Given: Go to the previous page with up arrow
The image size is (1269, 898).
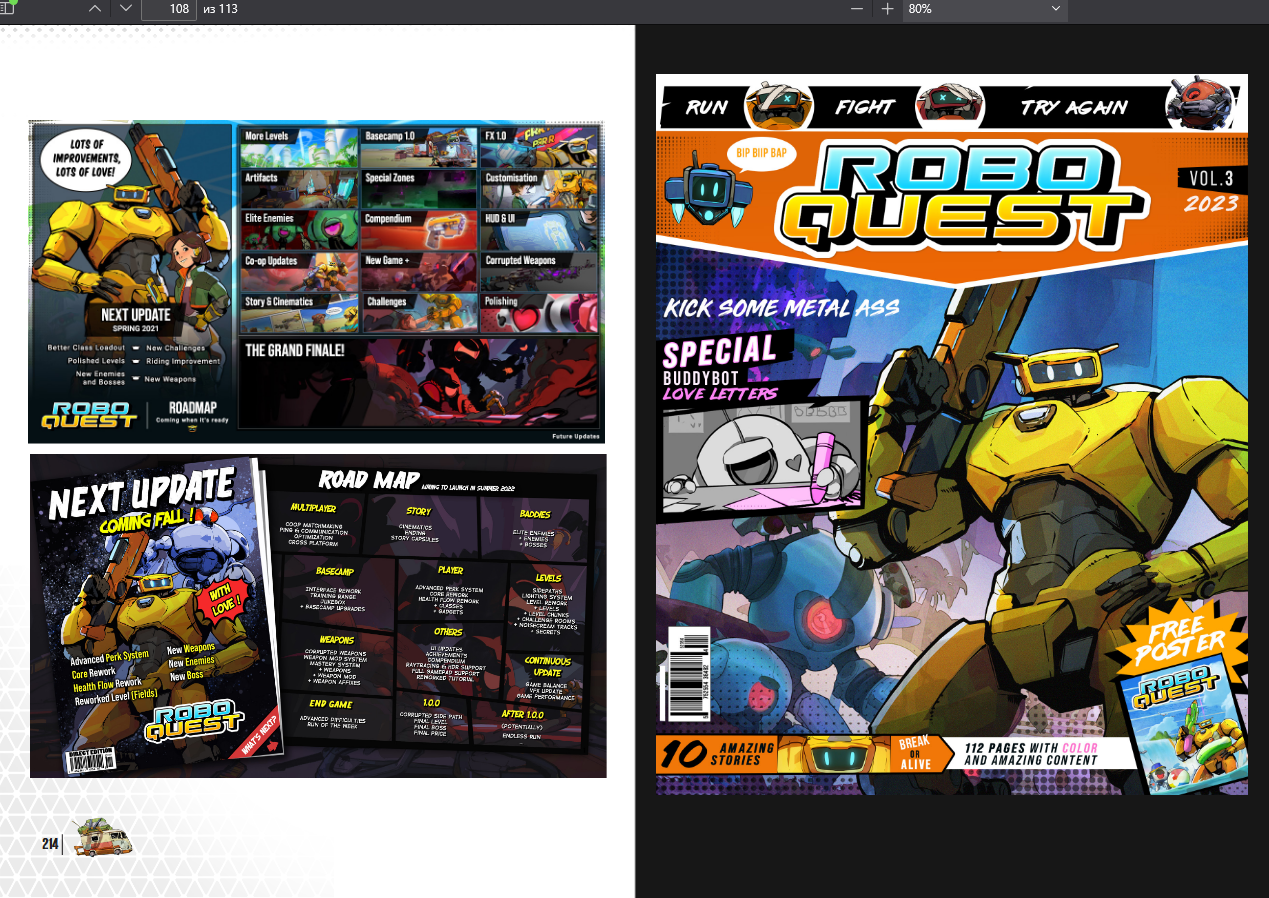Looking at the screenshot, I should point(95,9).
